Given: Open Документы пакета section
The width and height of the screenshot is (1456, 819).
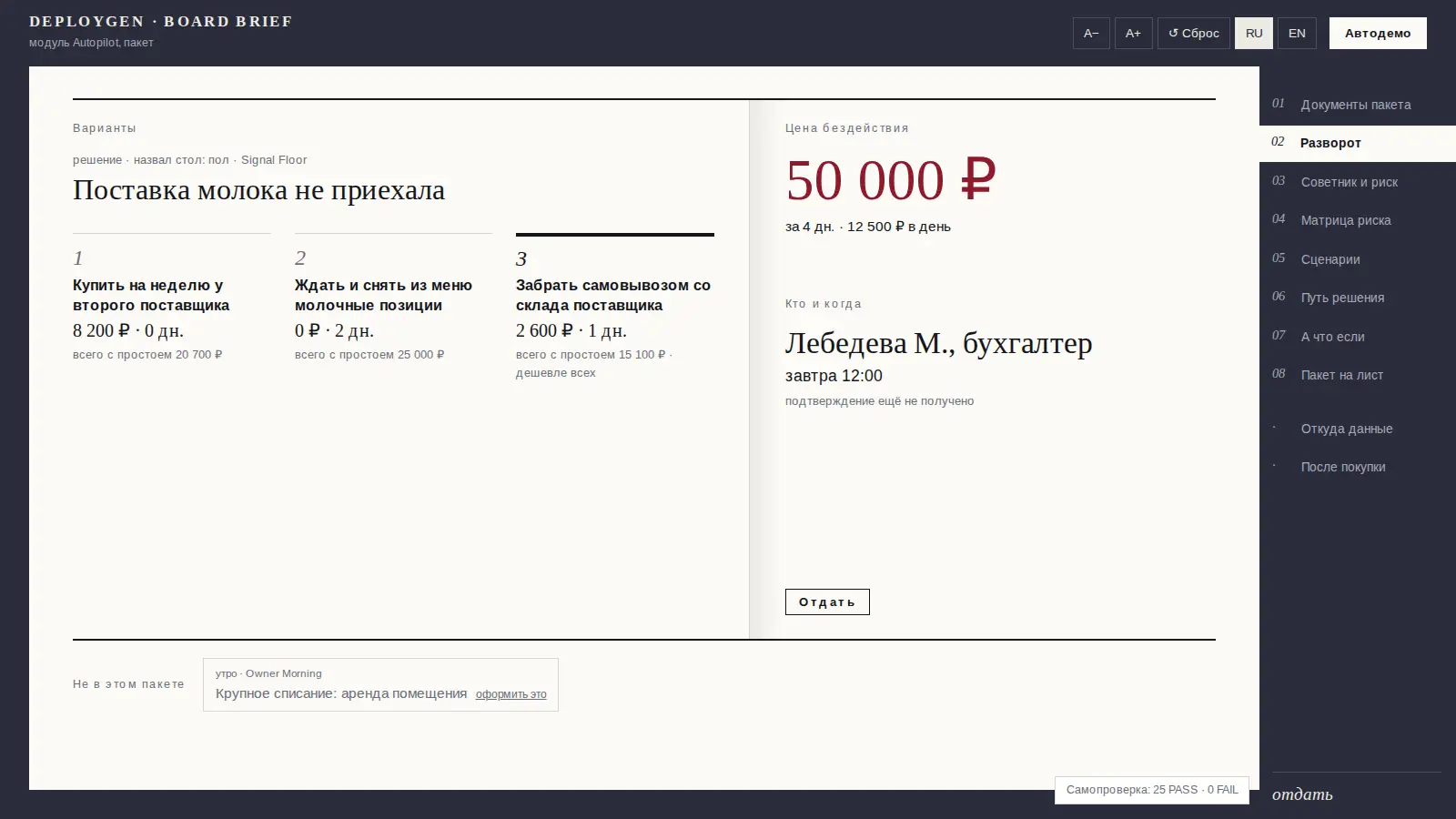Looking at the screenshot, I should click(1358, 105).
